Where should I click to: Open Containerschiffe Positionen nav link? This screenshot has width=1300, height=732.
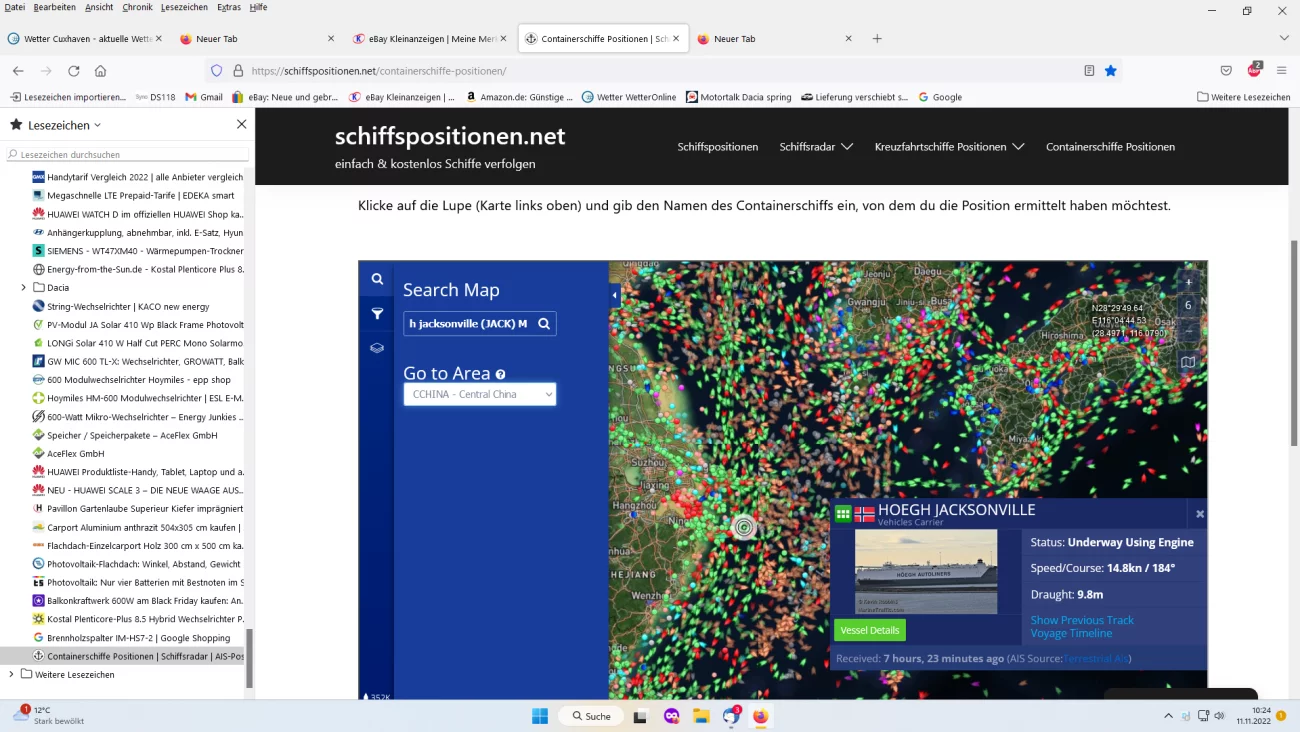1110,146
